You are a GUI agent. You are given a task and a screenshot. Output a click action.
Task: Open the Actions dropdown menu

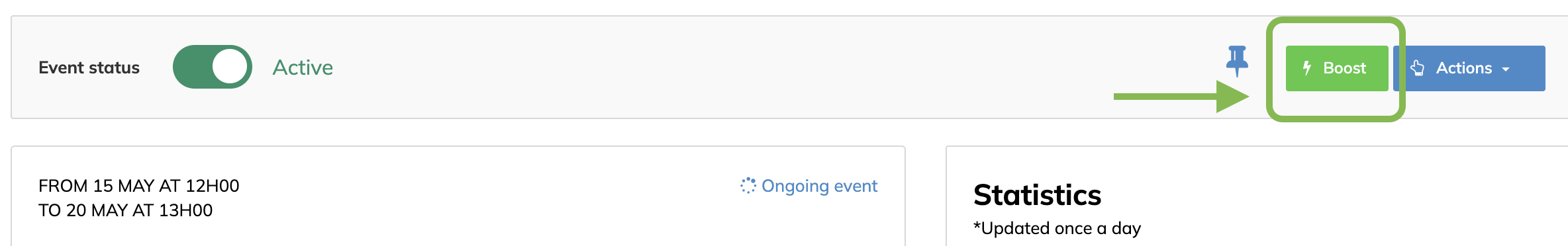click(1469, 68)
